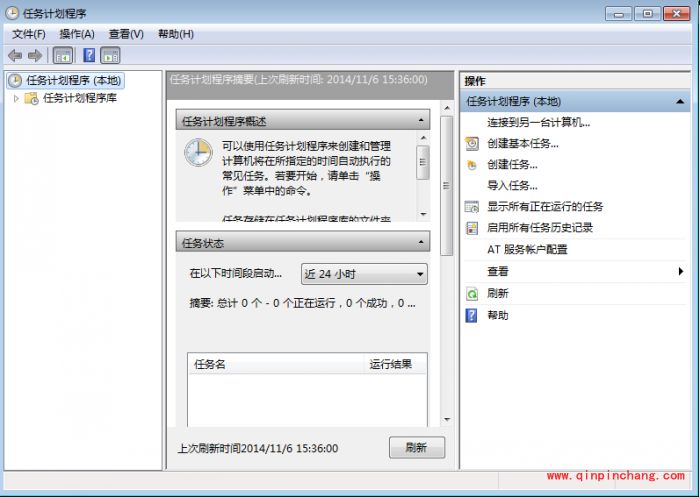This screenshot has height=497, width=700.
Task: Click 连接到另一台计算机... action
Action: pyautogui.click(x=538, y=122)
